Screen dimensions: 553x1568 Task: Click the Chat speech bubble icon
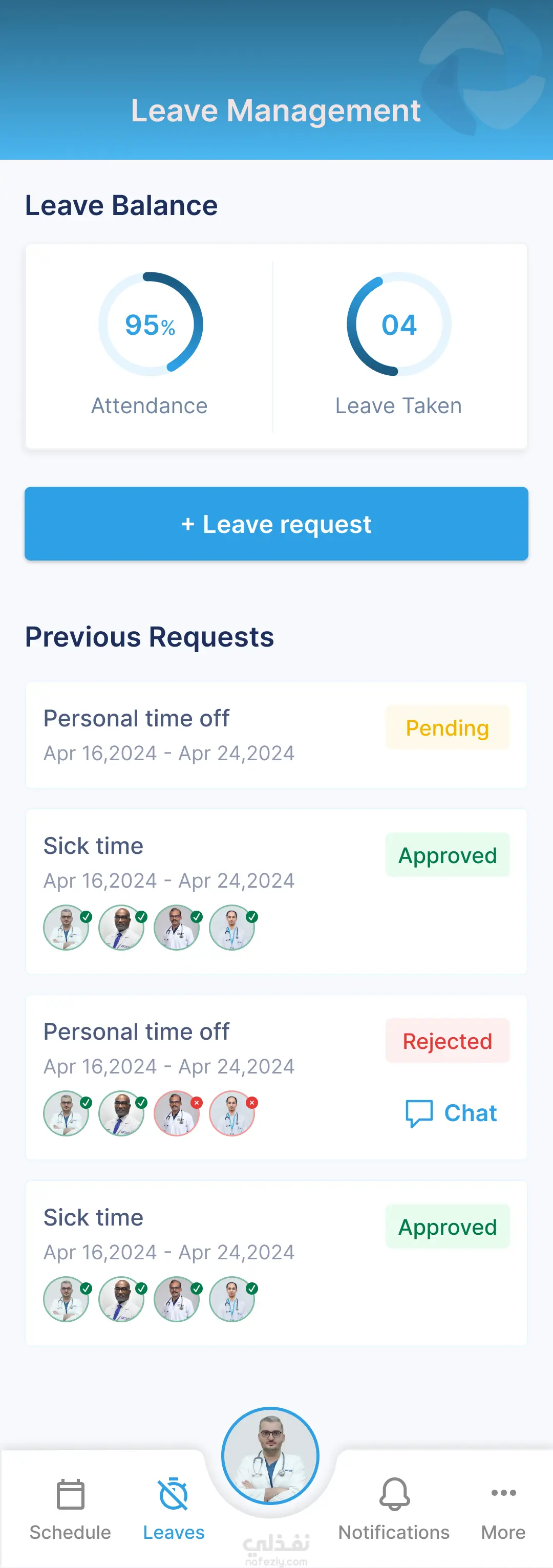419,1113
